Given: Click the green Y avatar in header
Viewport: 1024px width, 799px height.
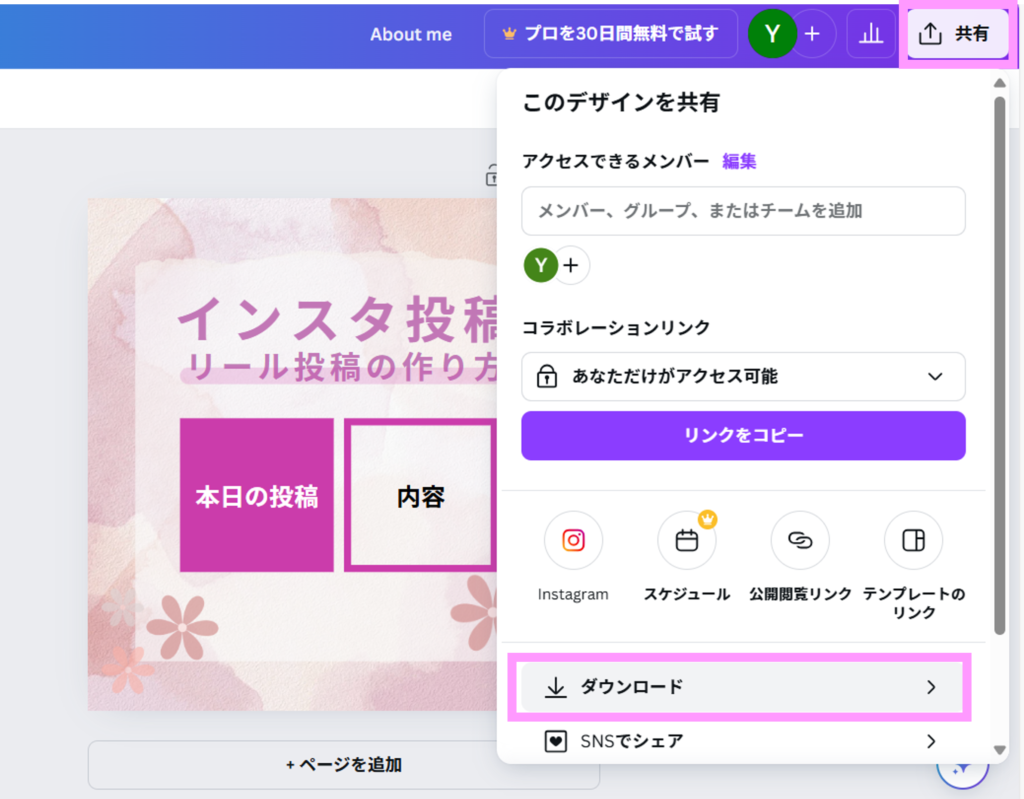Looking at the screenshot, I should (x=771, y=34).
